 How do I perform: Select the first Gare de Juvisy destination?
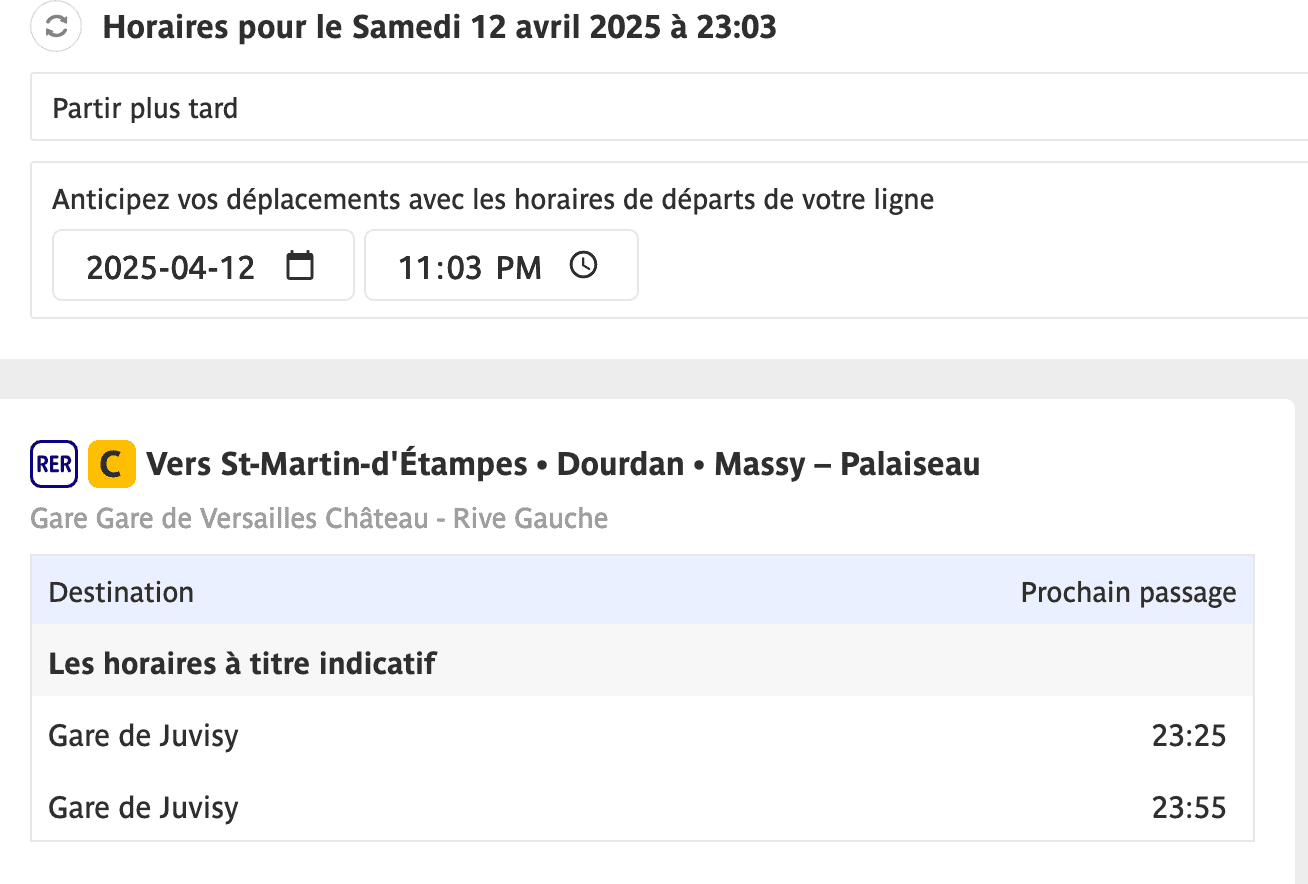pyautogui.click(x=143, y=737)
